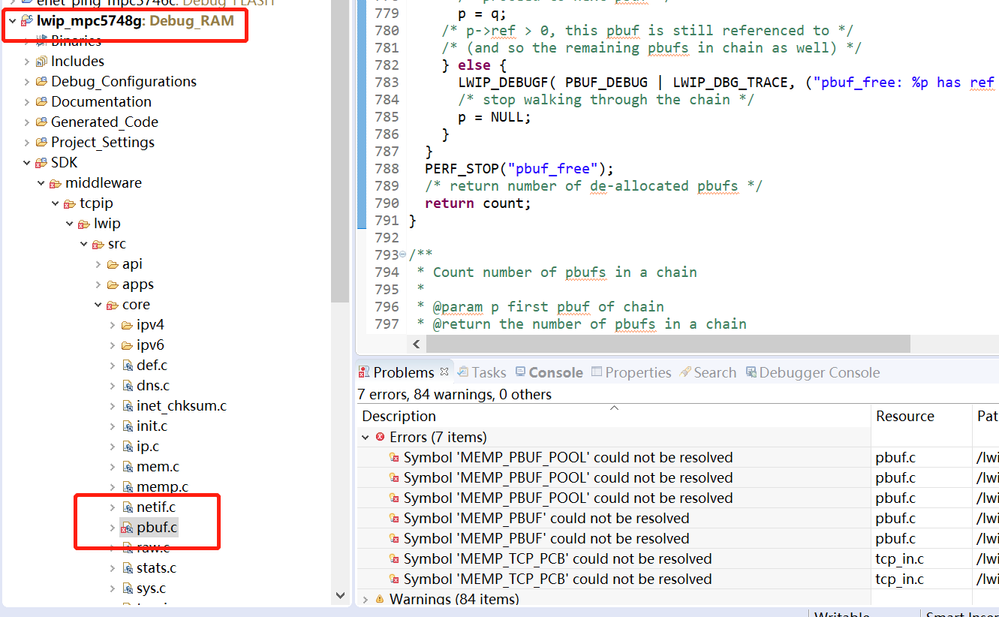Click project explorer scroll down arrow
999x617 pixels.
[x=340, y=596]
